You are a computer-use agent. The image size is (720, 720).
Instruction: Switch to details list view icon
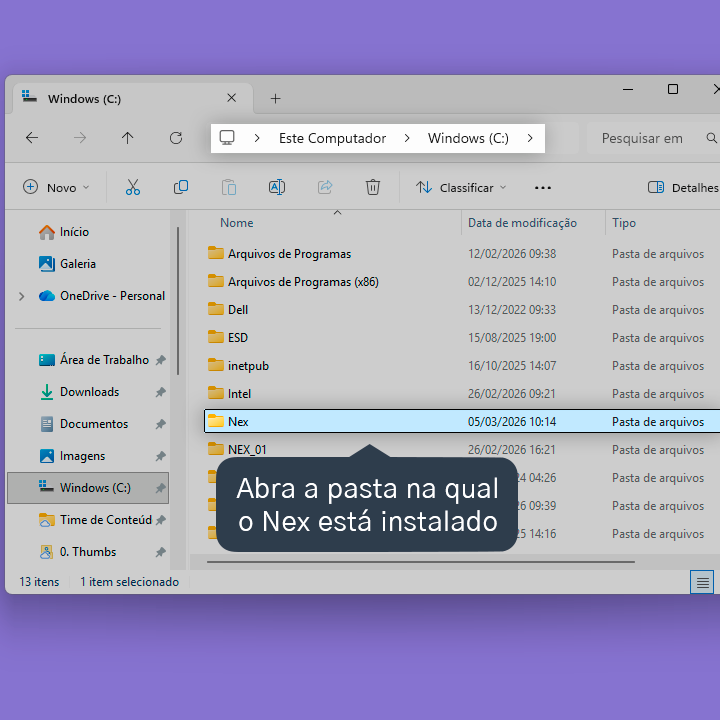(702, 583)
